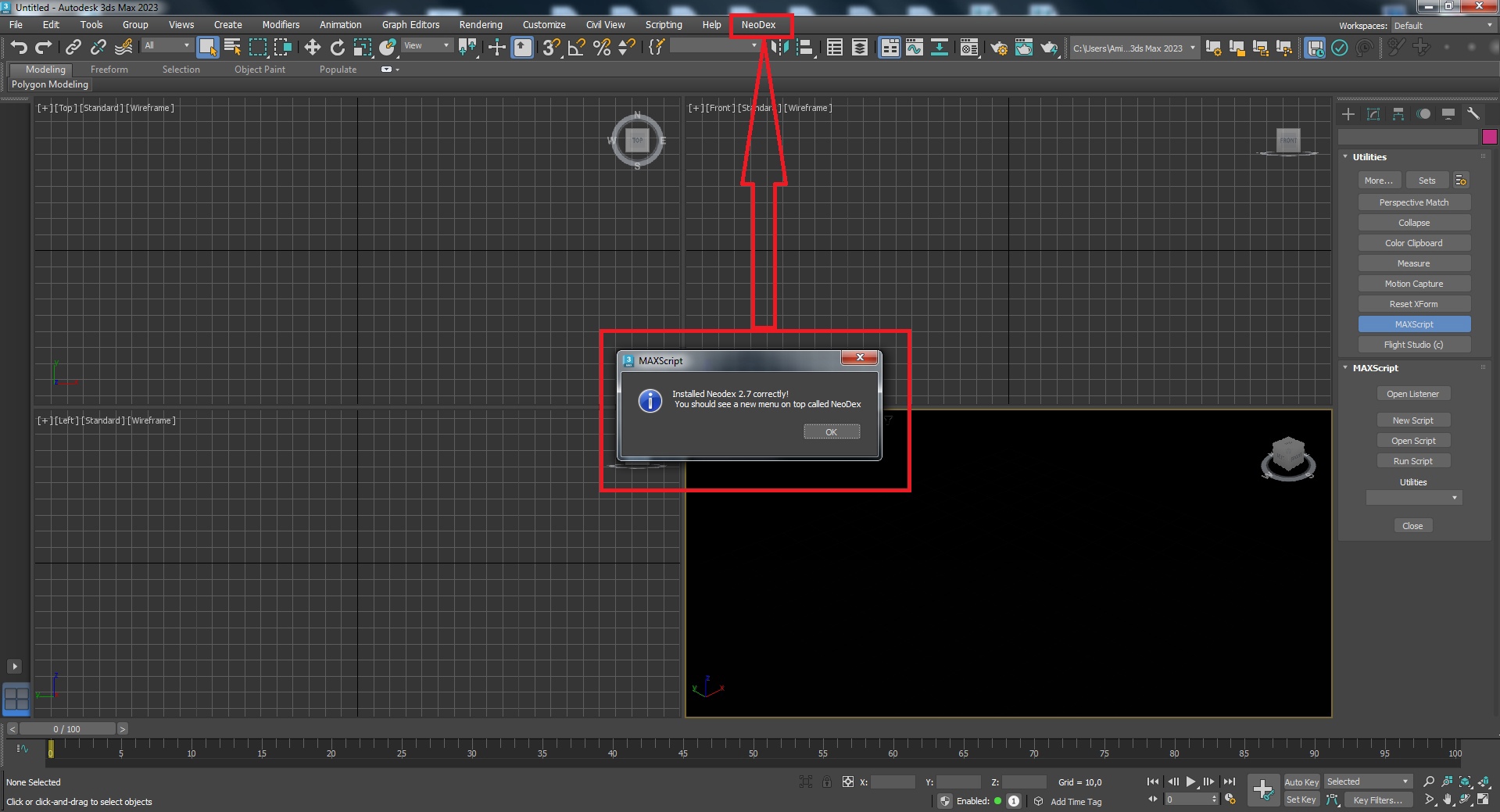
Task: Open the MAXScript Utilities dropdown
Action: [1413, 498]
